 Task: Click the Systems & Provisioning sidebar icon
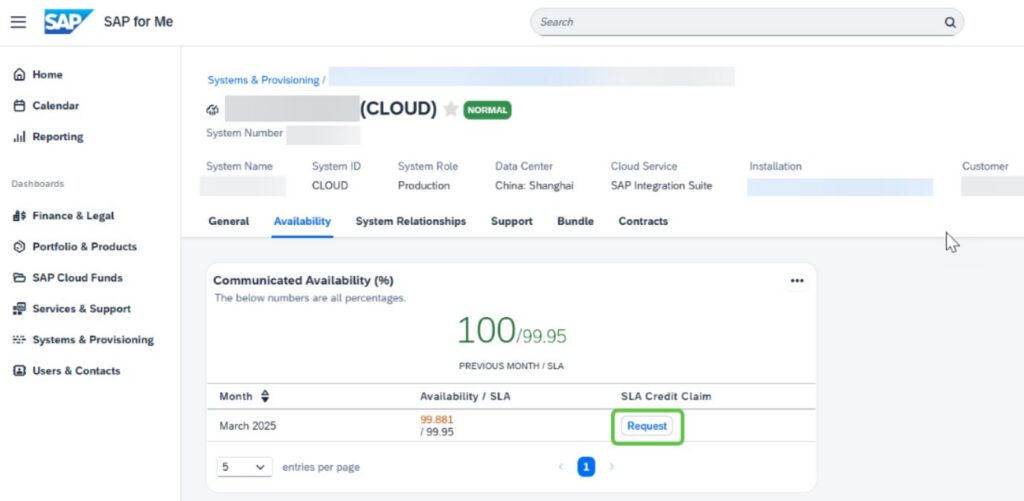tap(20, 340)
